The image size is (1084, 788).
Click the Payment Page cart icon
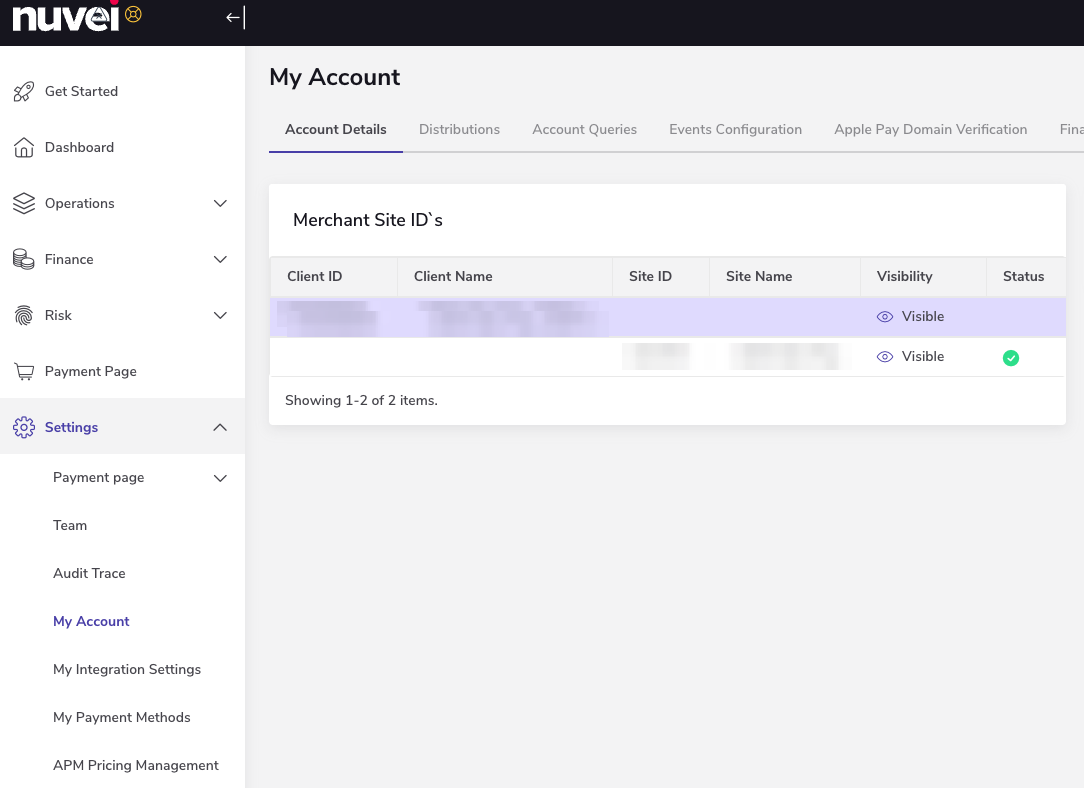pyautogui.click(x=24, y=371)
